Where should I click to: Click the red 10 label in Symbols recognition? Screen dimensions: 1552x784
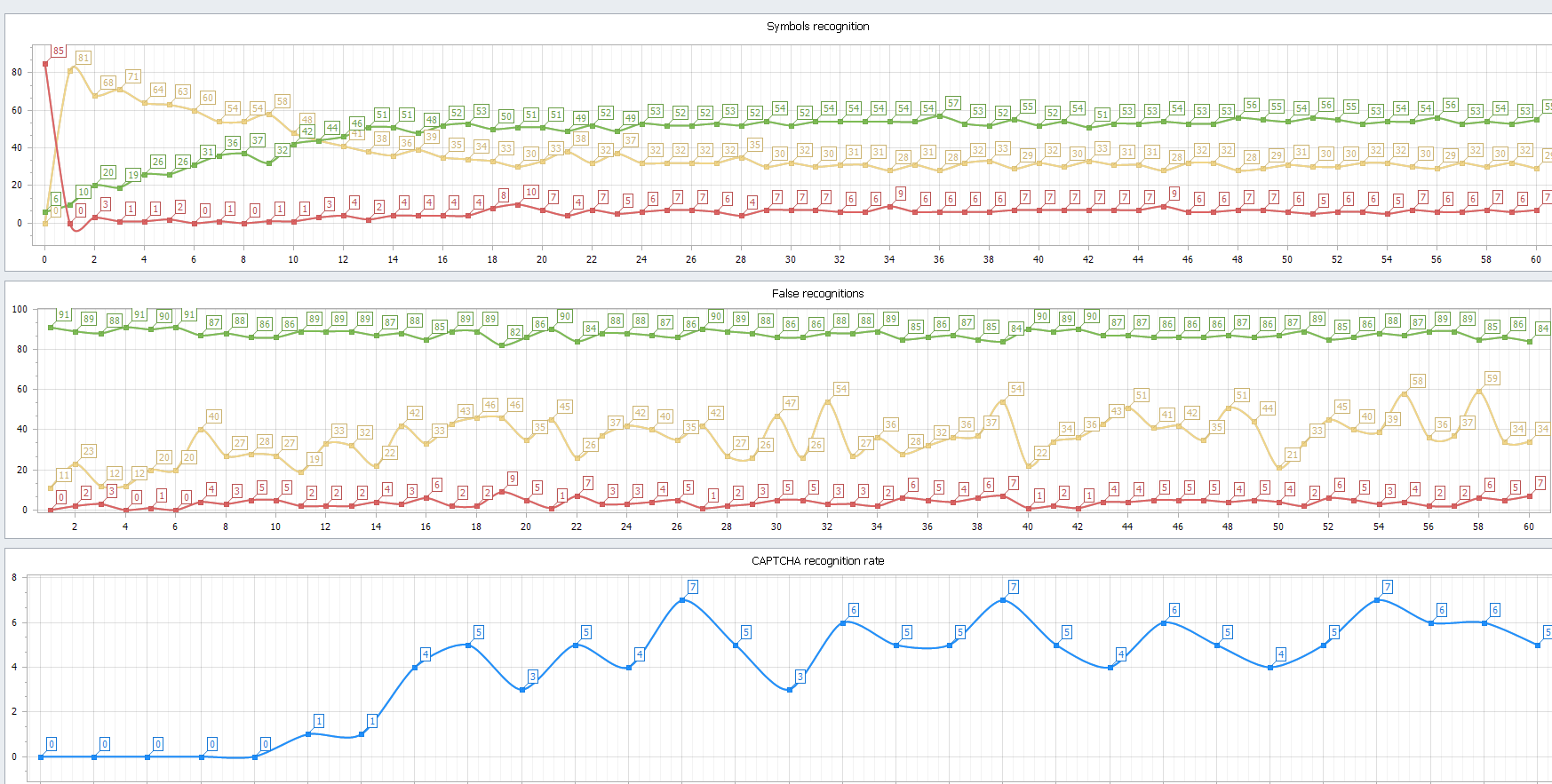[x=531, y=192]
